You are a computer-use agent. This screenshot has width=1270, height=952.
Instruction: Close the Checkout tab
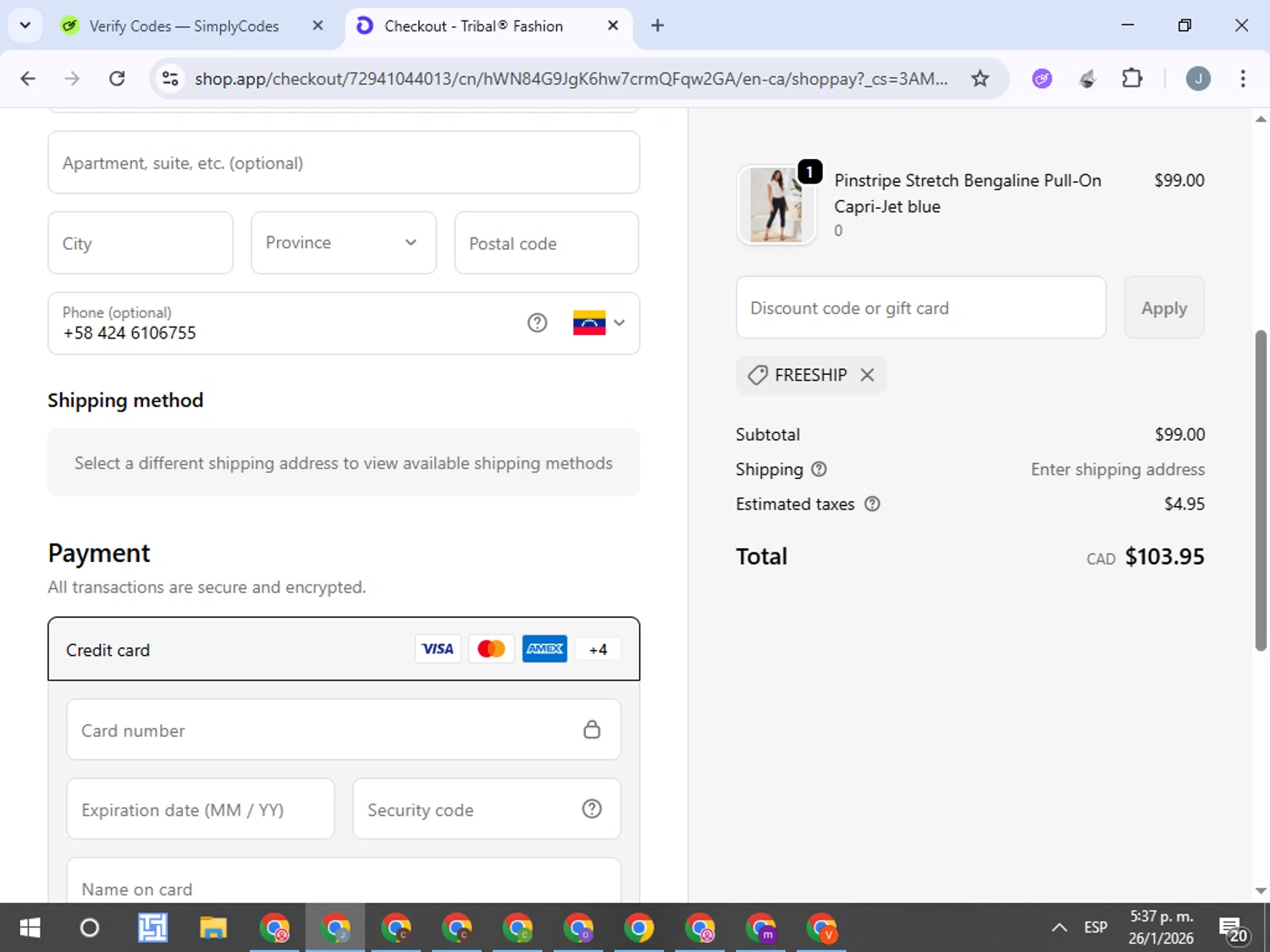(613, 25)
